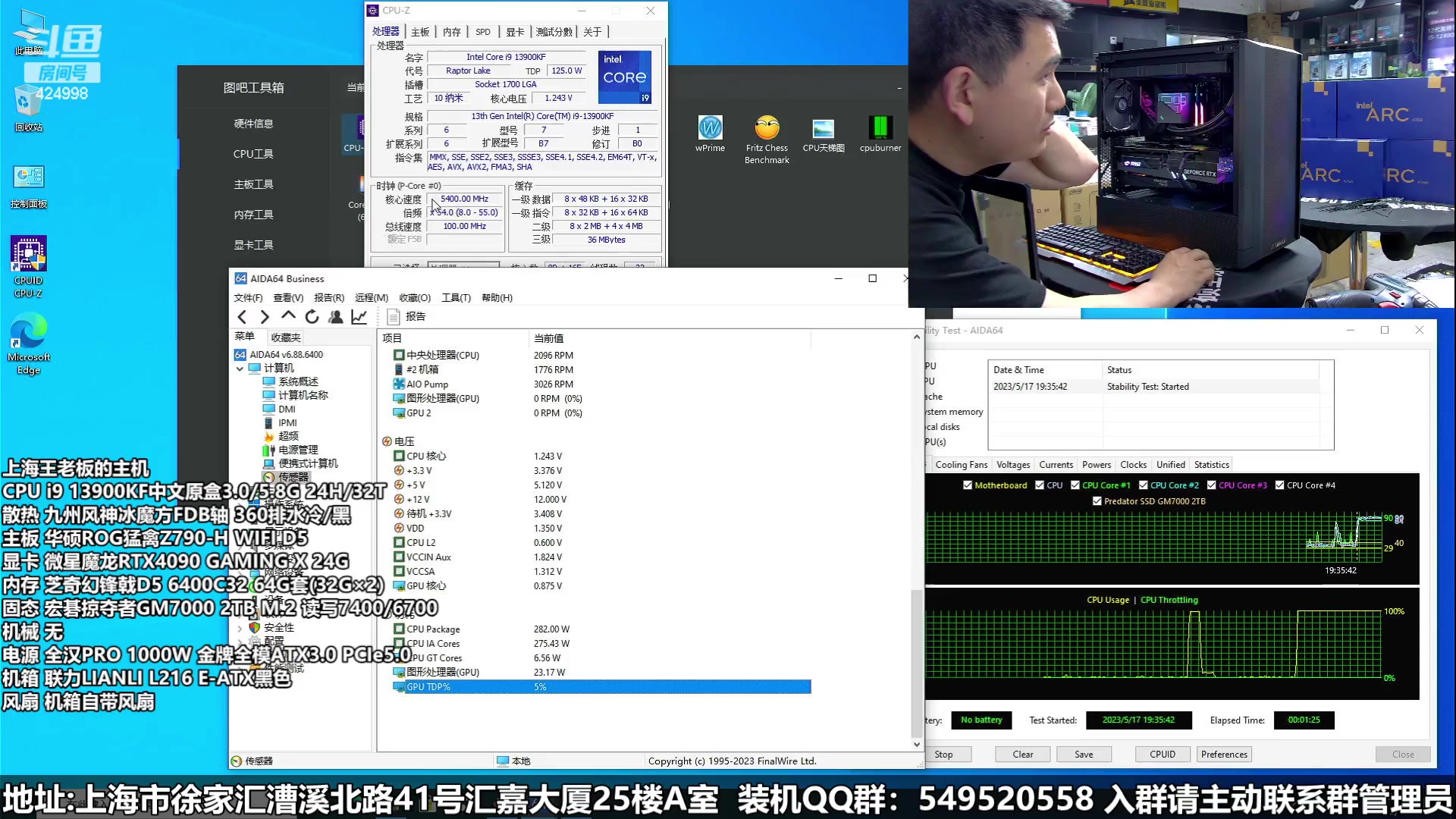Open the 文件(F) menu in AIDA64
The height and width of the screenshot is (819, 1456).
(x=248, y=297)
